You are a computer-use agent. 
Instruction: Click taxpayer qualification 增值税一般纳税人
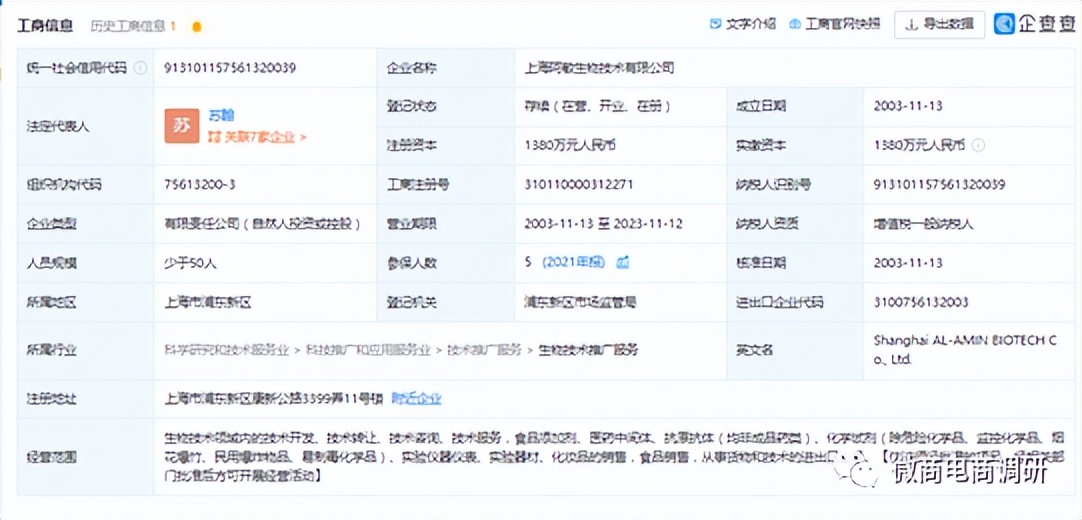pos(923,224)
